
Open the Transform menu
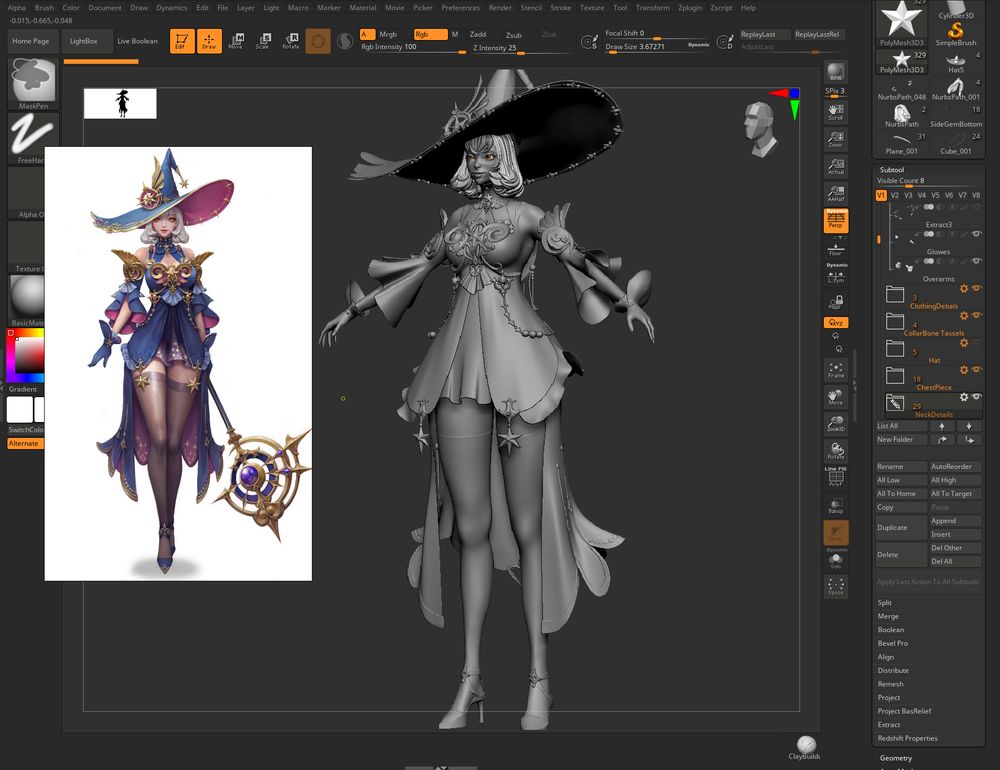(652, 8)
